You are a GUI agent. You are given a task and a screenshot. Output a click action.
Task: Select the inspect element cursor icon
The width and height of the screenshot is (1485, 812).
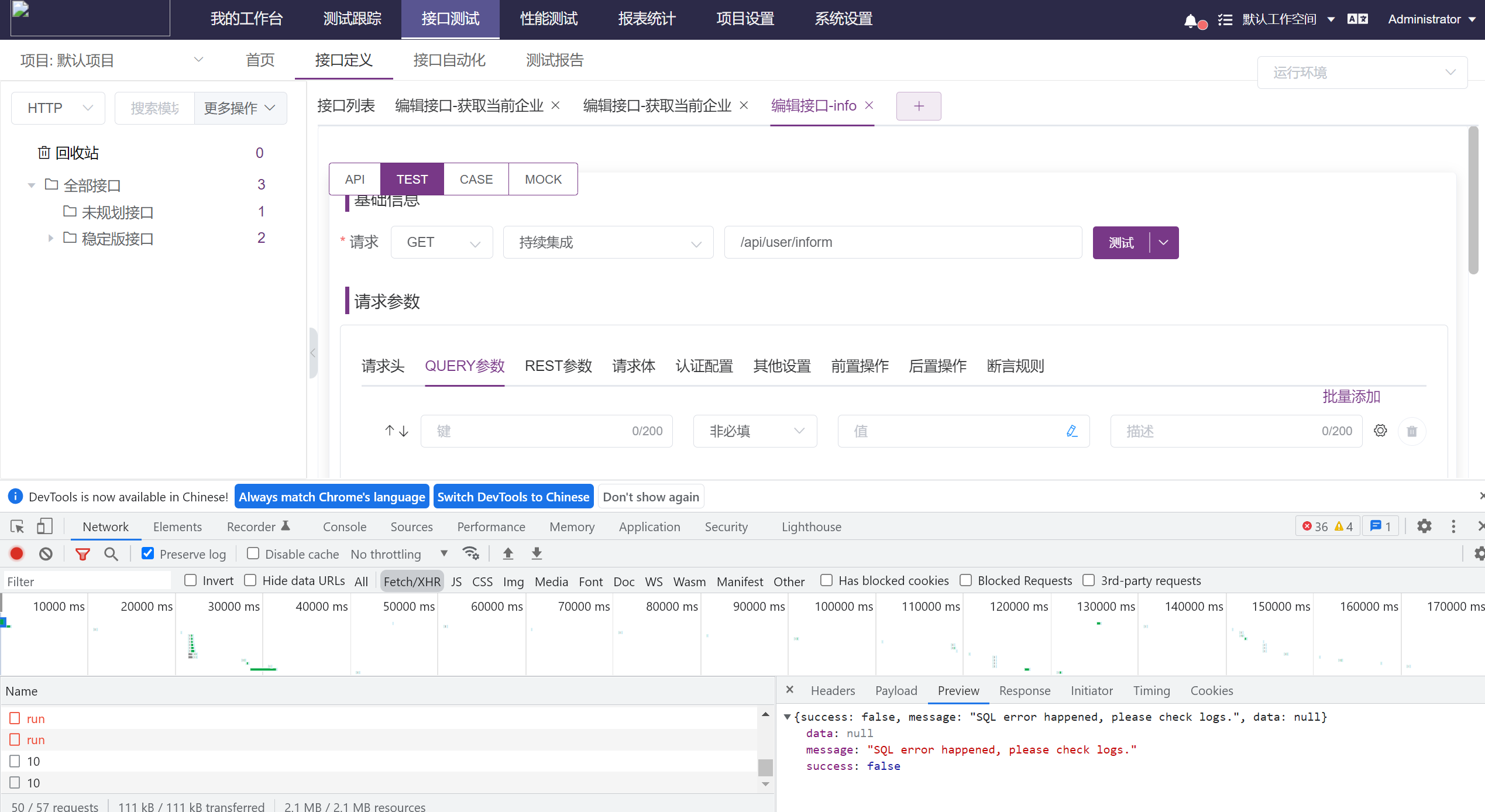(x=16, y=526)
